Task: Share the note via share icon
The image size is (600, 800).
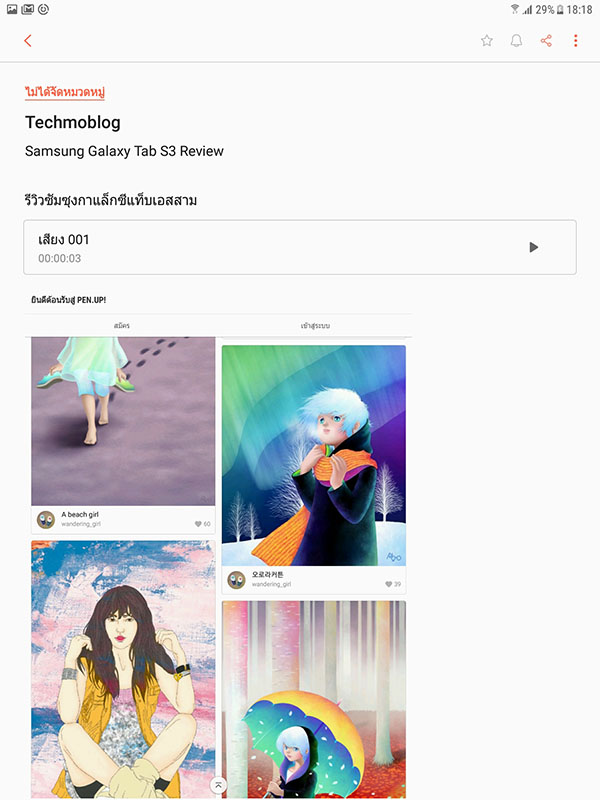Action: [546, 41]
